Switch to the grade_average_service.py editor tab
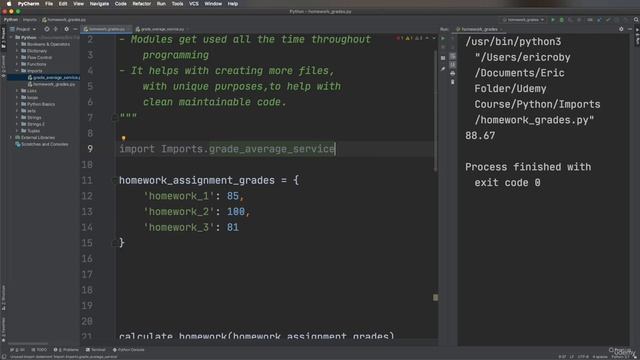 (x=162, y=29)
